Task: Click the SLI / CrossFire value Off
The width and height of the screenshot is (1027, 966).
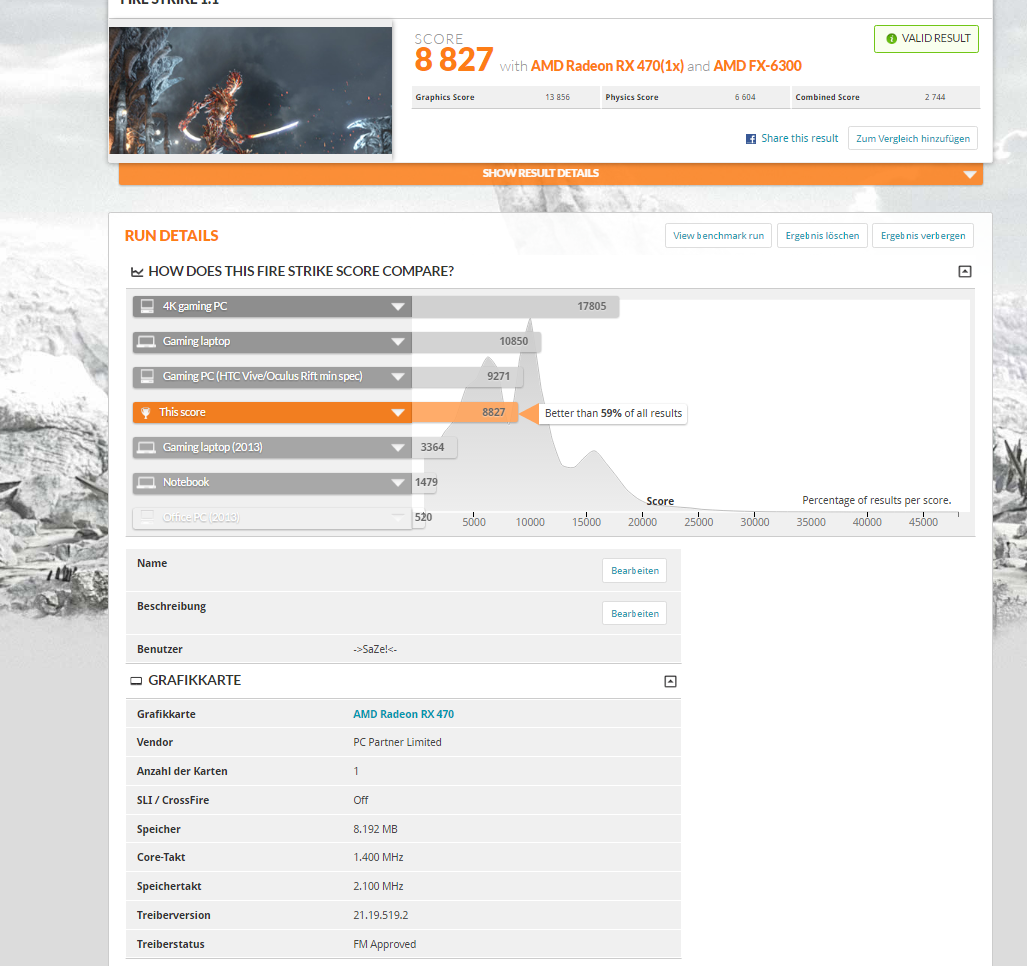Action: (x=361, y=800)
